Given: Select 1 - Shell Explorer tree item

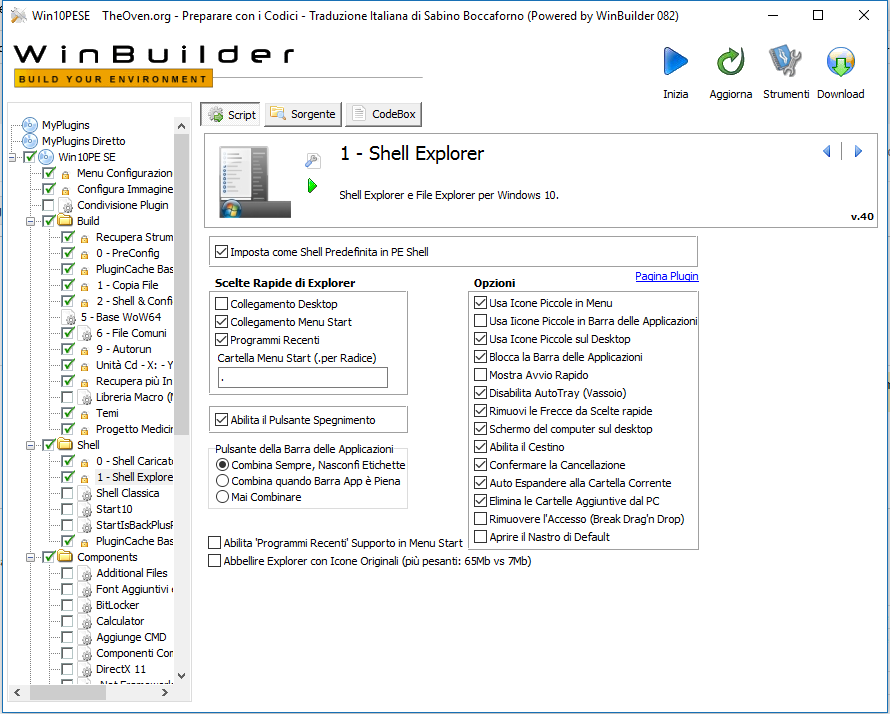Looking at the screenshot, I should pyautogui.click(x=135, y=477).
